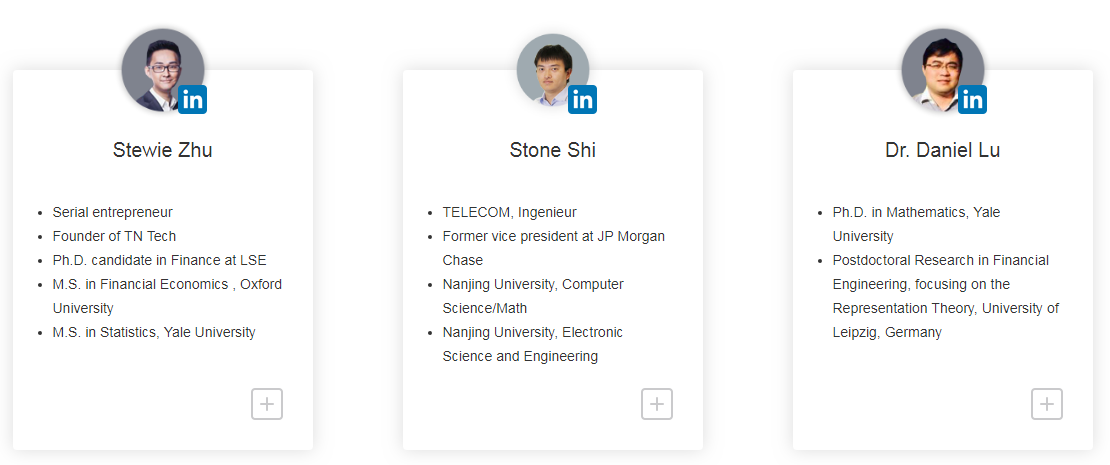Screen dimensions: 1110x465
Task: Select the Stone Shi name heading
Action: 553,150
